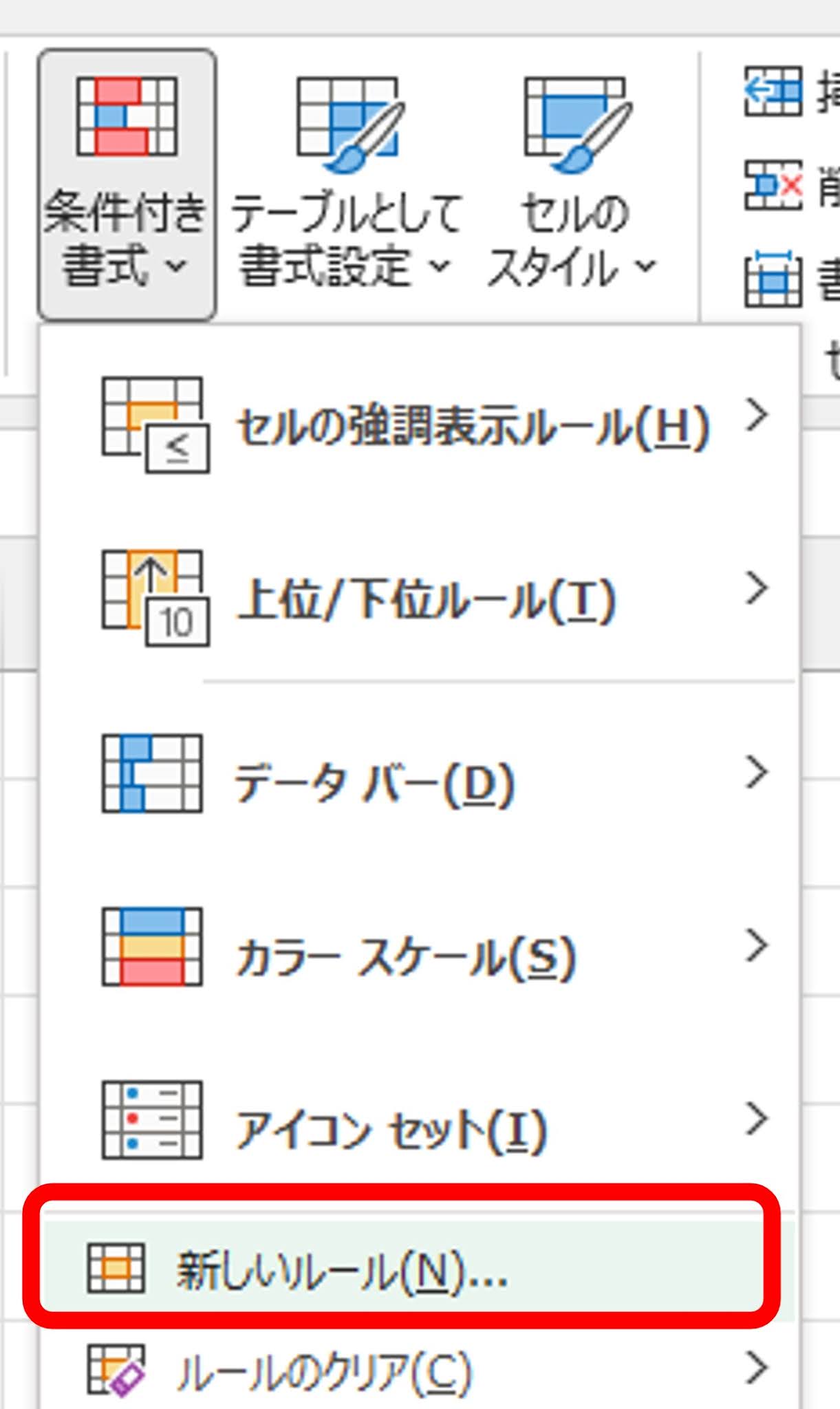Viewport: 840px width, 1409px height.
Task: Expand ルールのクリア submenu arrow
Action: tap(756, 1367)
